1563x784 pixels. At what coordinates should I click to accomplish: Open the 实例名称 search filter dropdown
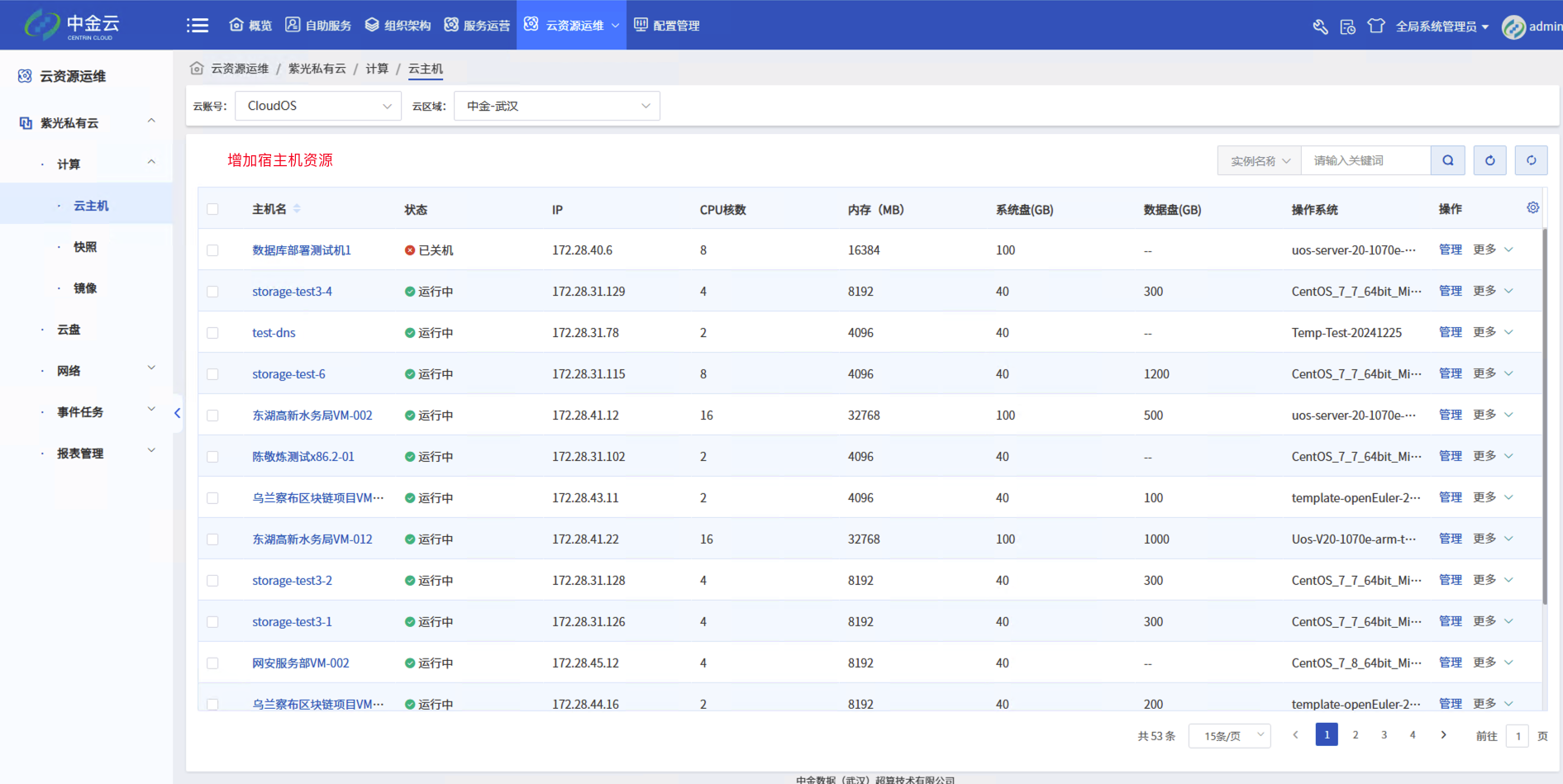[1260, 160]
